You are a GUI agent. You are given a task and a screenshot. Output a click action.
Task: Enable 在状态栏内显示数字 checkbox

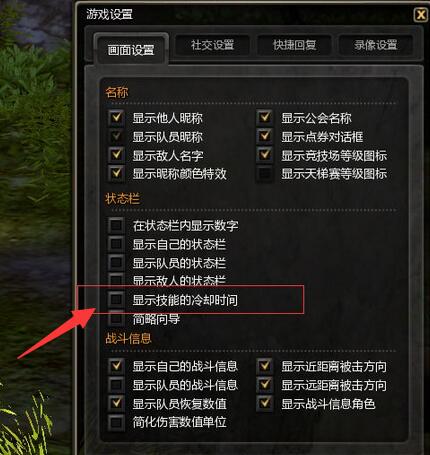116,226
